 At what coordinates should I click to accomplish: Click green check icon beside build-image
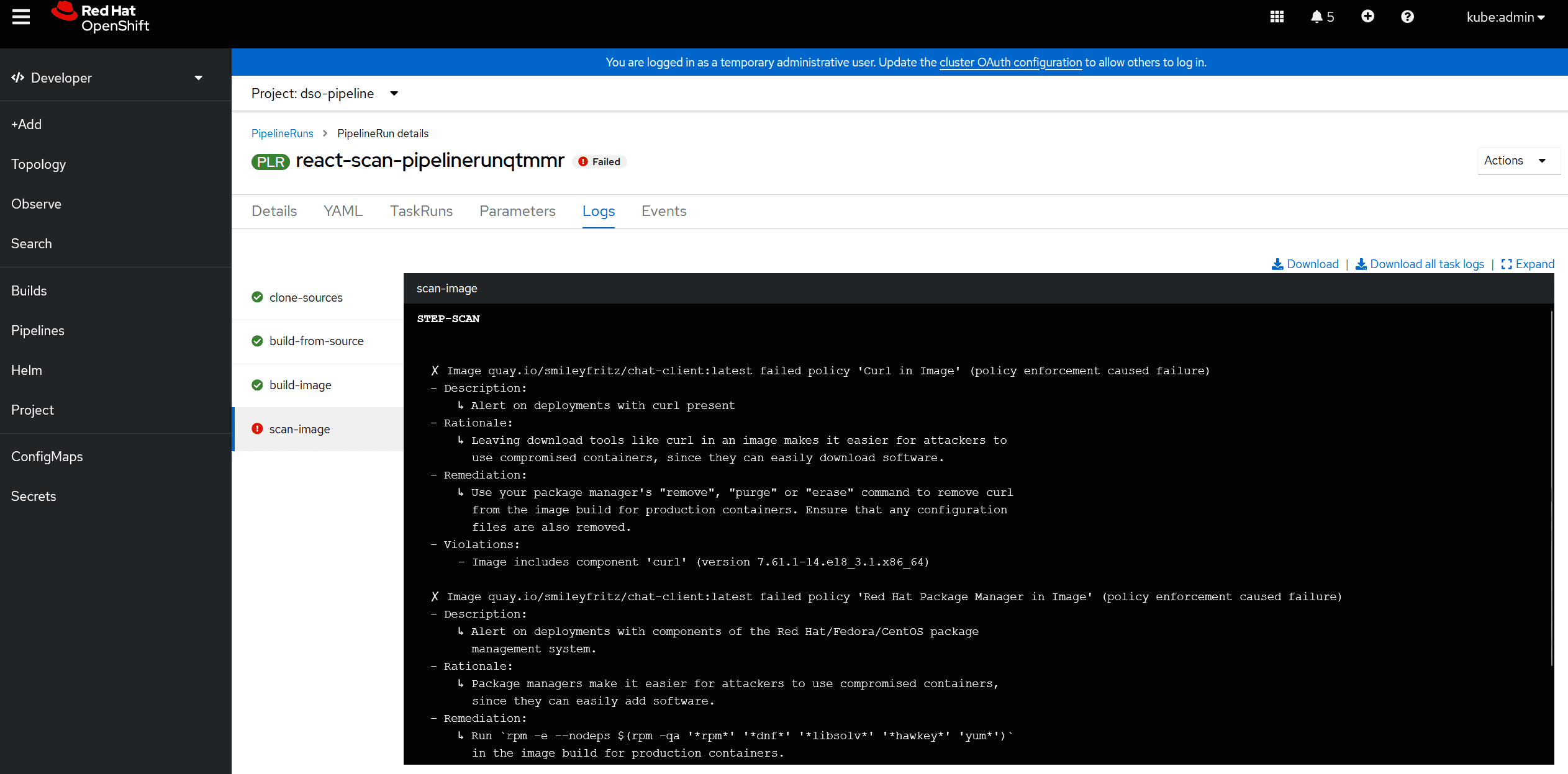click(x=257, y=385)
